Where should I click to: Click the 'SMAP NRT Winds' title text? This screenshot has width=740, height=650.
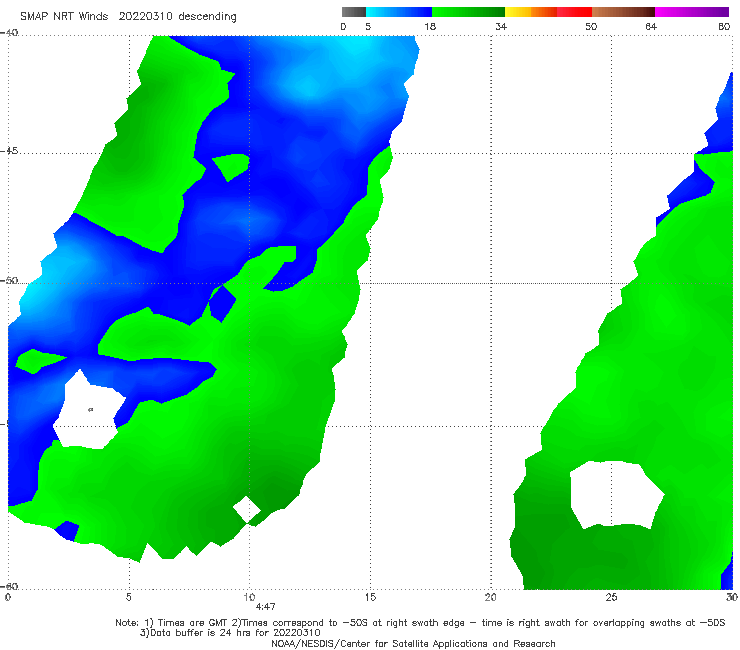pyautogui.click(x=64, y=16)
